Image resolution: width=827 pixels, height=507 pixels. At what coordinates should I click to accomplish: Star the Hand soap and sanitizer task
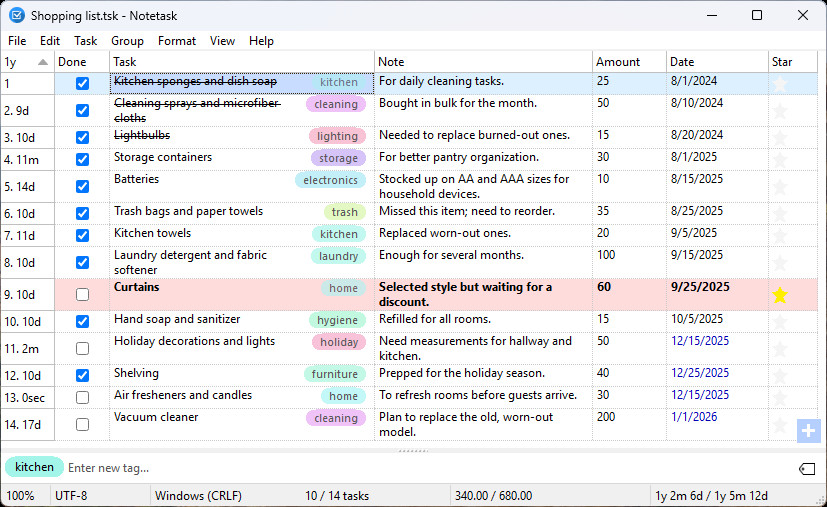[780, 322]
